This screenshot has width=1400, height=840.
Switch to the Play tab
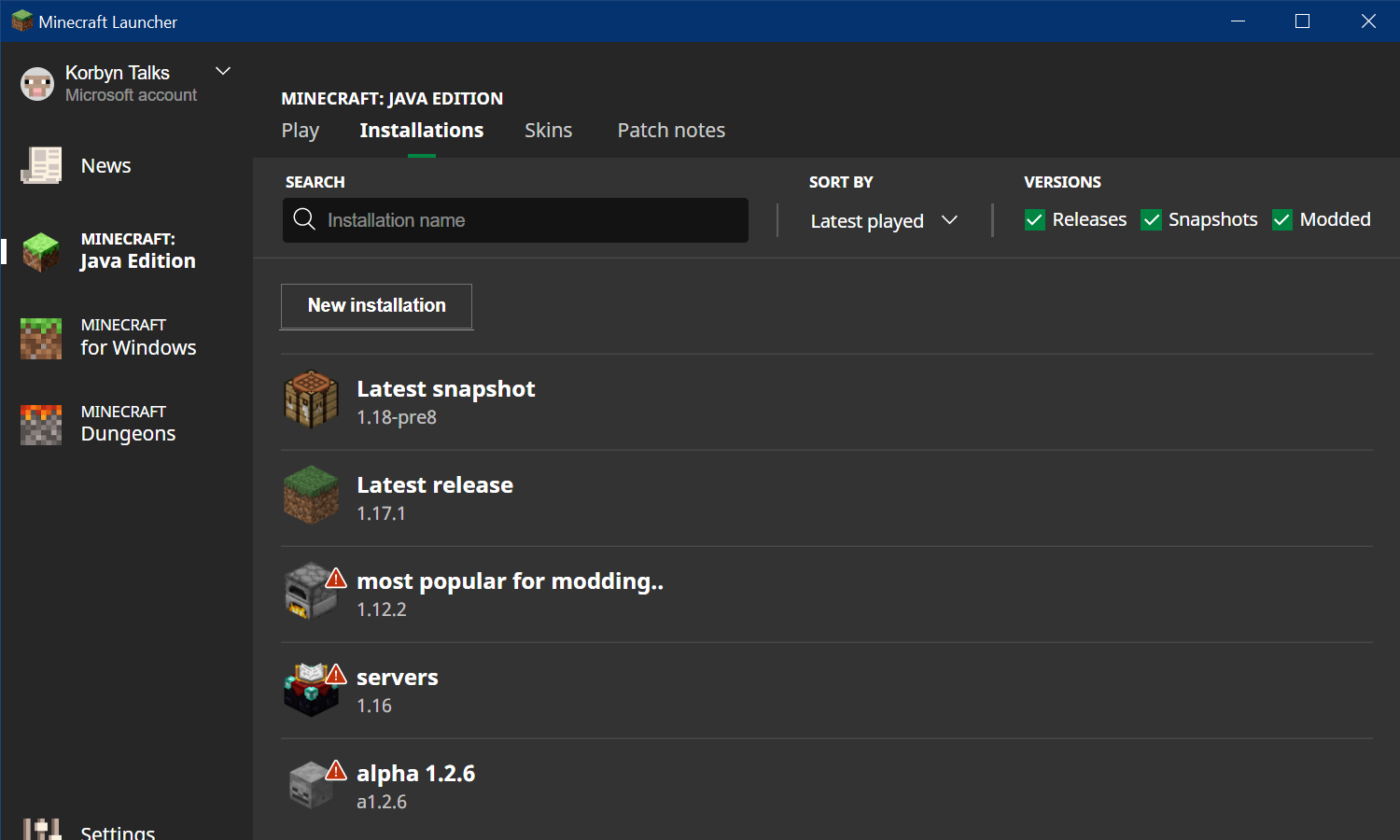point(300,131)
